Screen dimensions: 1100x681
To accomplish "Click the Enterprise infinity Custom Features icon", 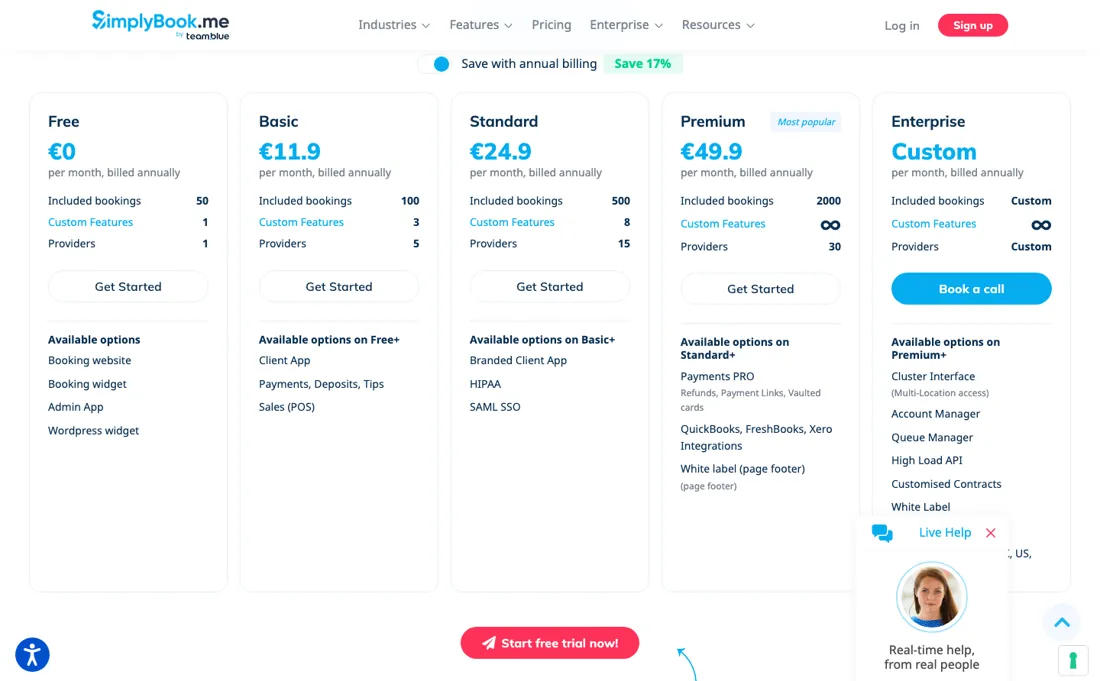I will (1041, 225).
